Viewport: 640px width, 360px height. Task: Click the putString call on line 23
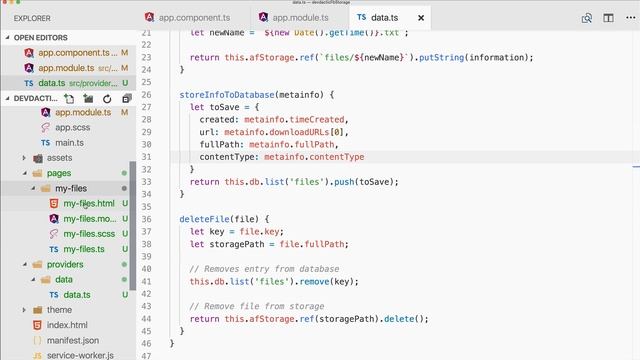(x=442, y=58)
